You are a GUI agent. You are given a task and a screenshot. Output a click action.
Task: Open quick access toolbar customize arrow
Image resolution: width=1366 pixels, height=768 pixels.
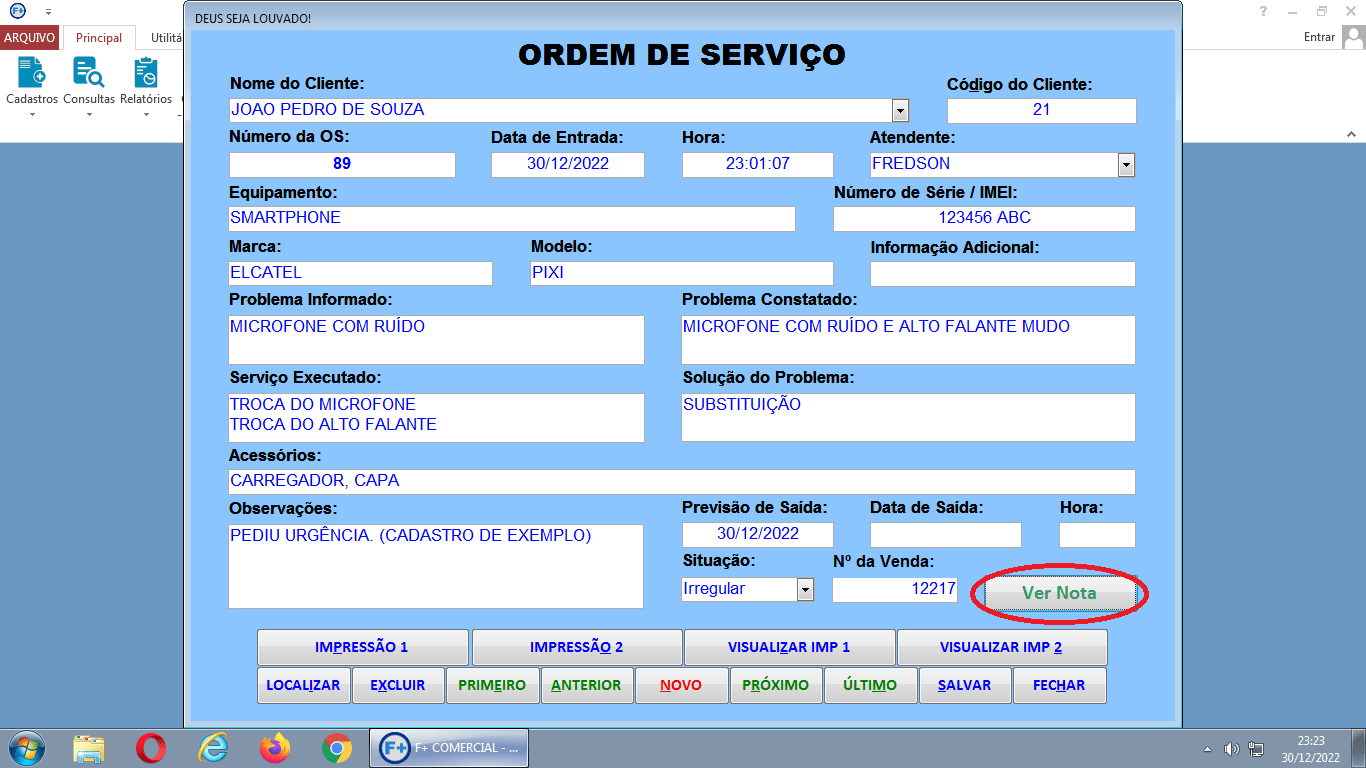(48, 11)
